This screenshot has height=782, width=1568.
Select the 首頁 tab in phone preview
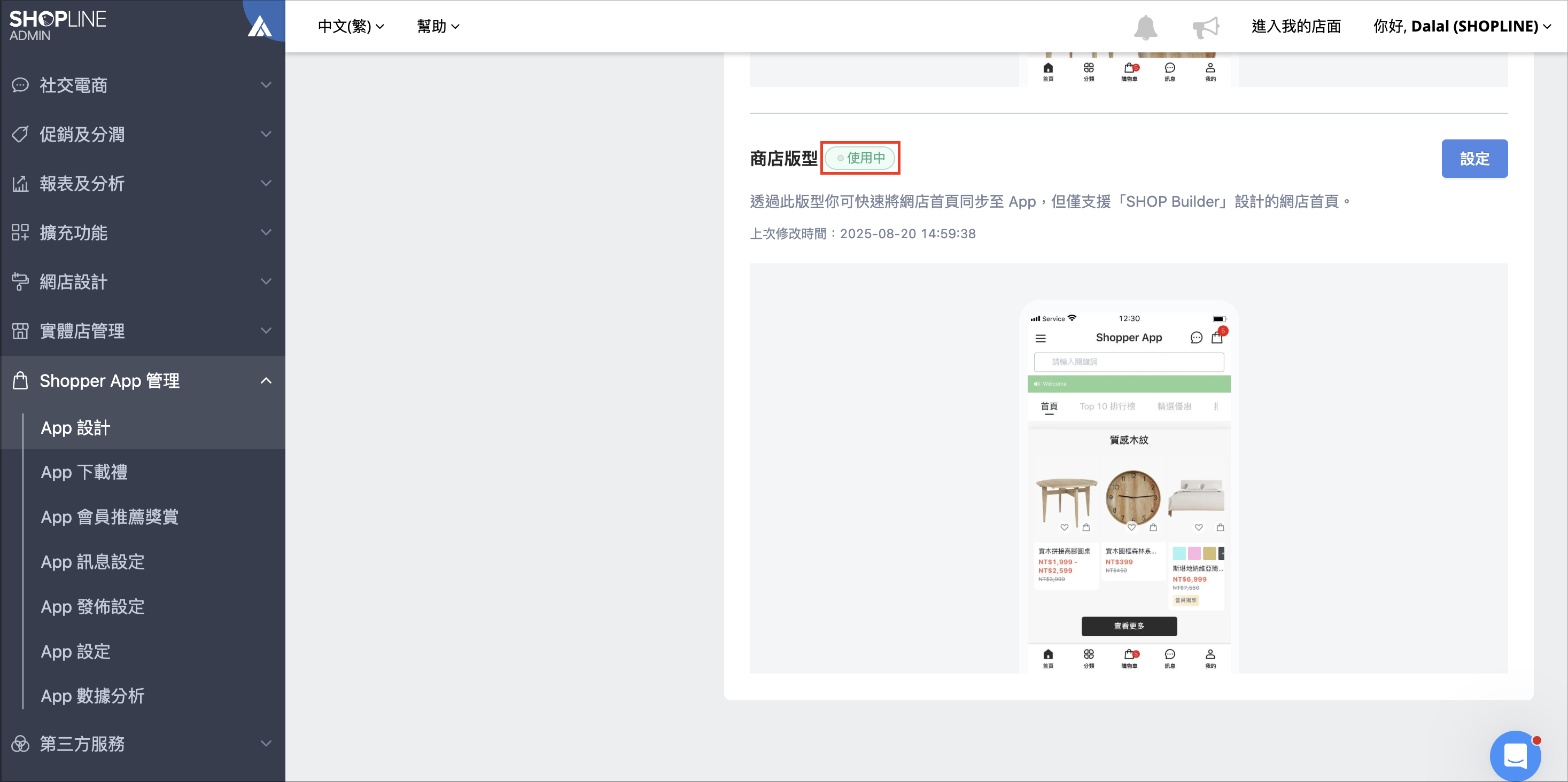1049,406
